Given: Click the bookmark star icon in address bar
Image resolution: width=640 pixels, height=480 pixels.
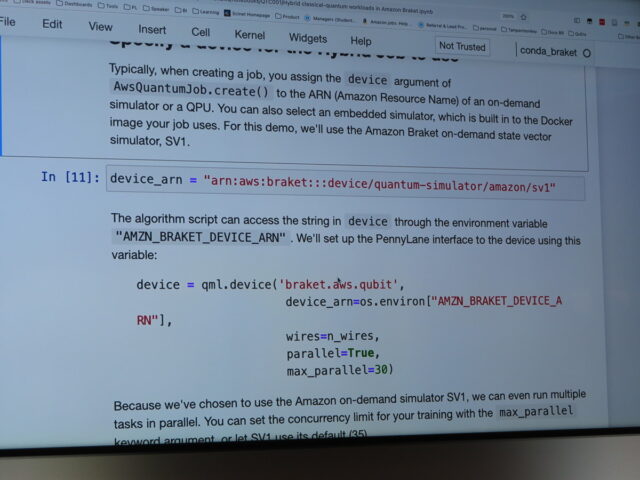Looking at the screenshot, I should click(523, 17).
